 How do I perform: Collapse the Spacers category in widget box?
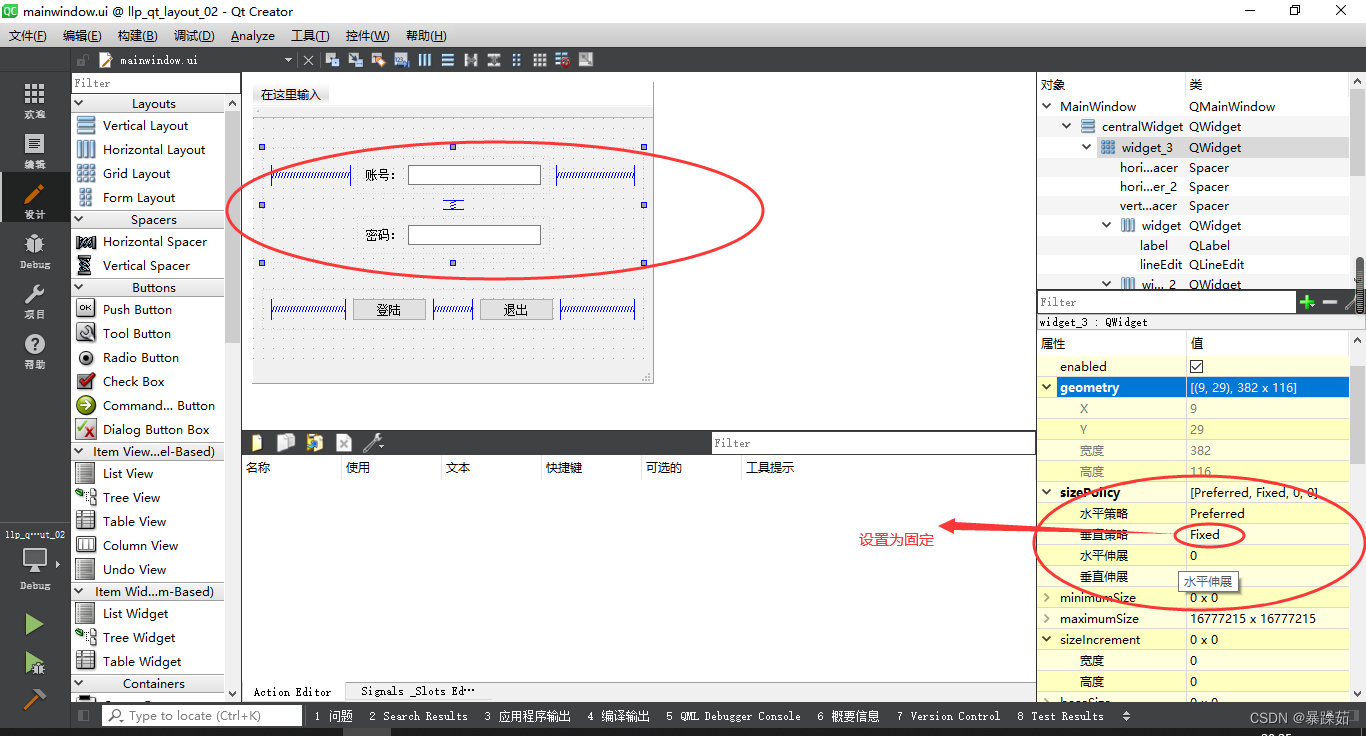tap(81, 219)
